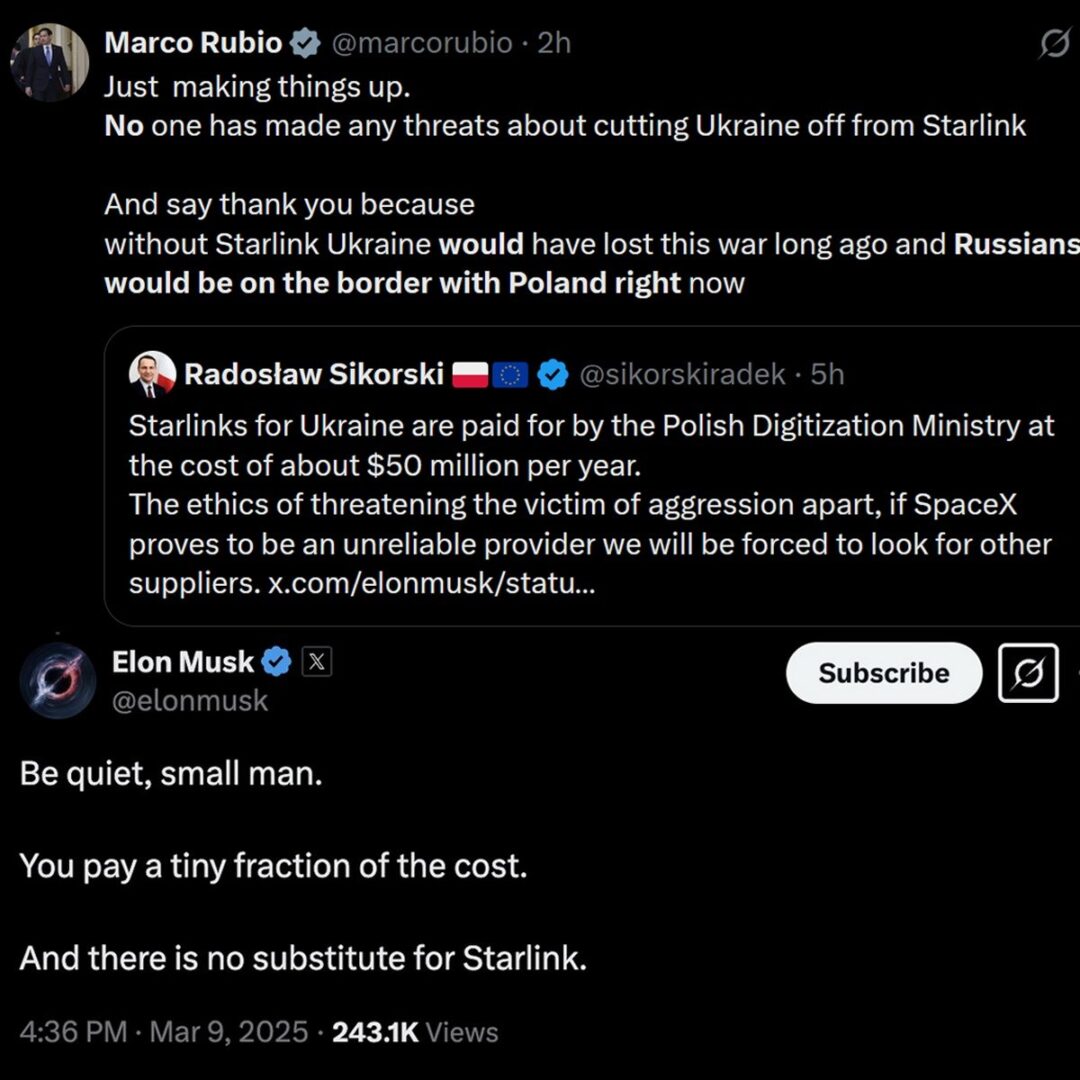Go to the @sikorskiradek handle
The height and width of the screenshot is (1080, 1080).
(684, 375)
